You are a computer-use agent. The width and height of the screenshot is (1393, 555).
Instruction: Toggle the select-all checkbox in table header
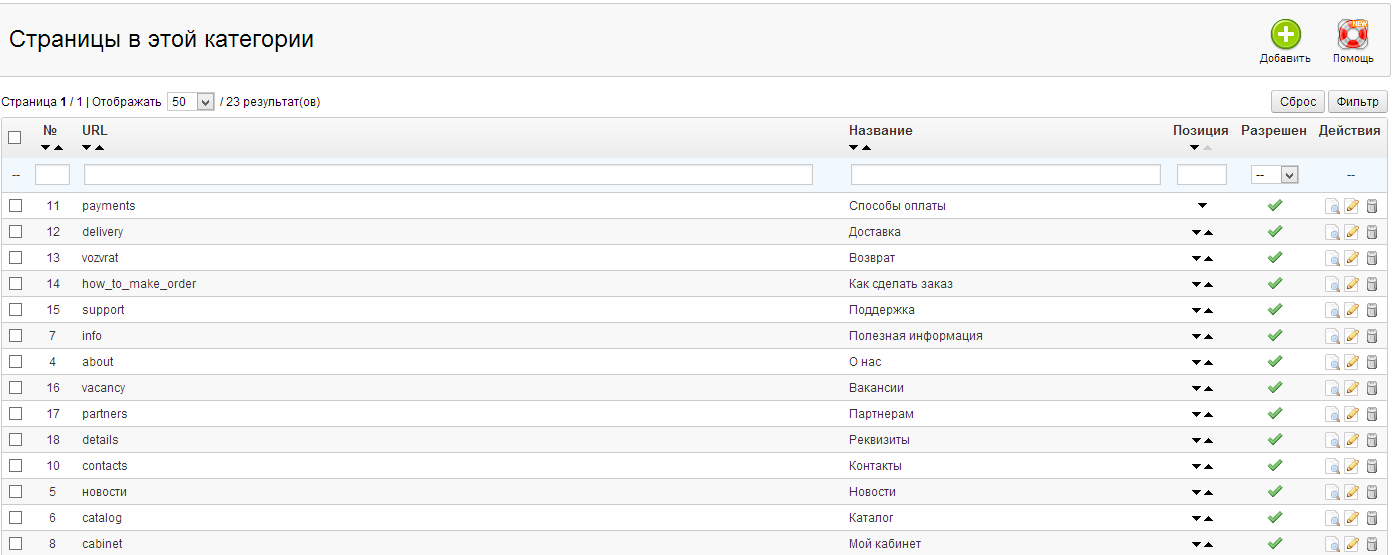(15, 138)
